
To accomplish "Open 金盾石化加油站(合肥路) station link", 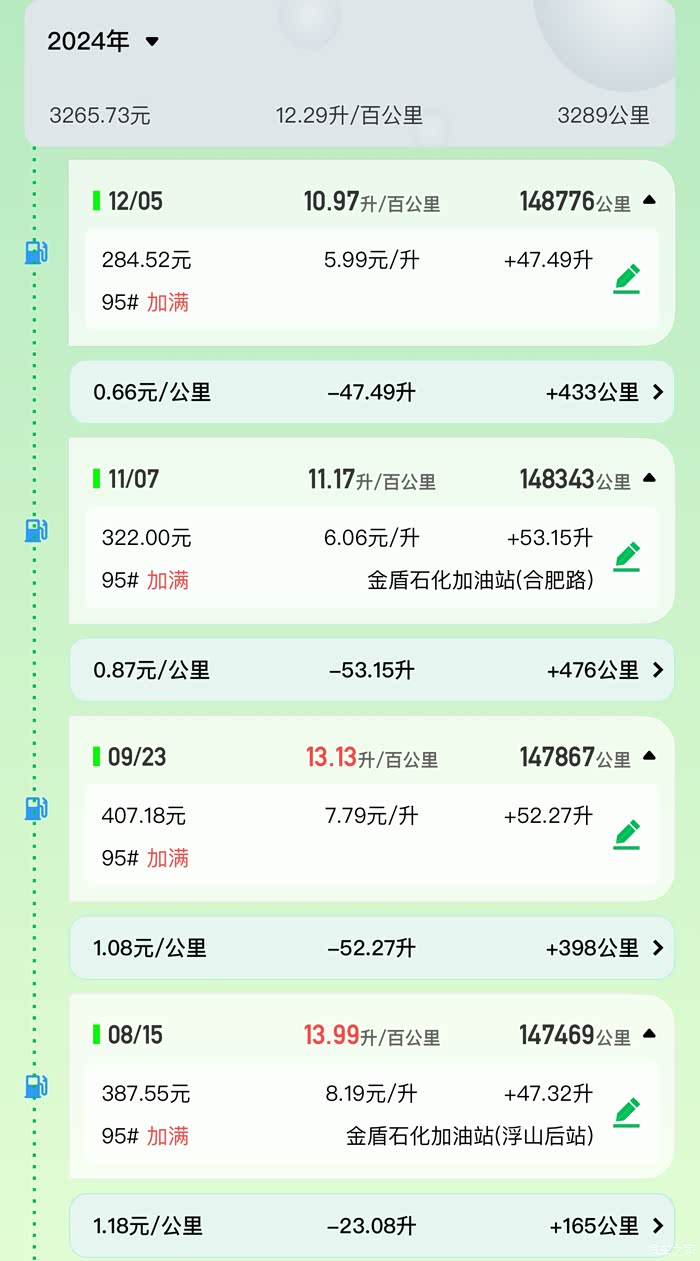I will (480, 580).
